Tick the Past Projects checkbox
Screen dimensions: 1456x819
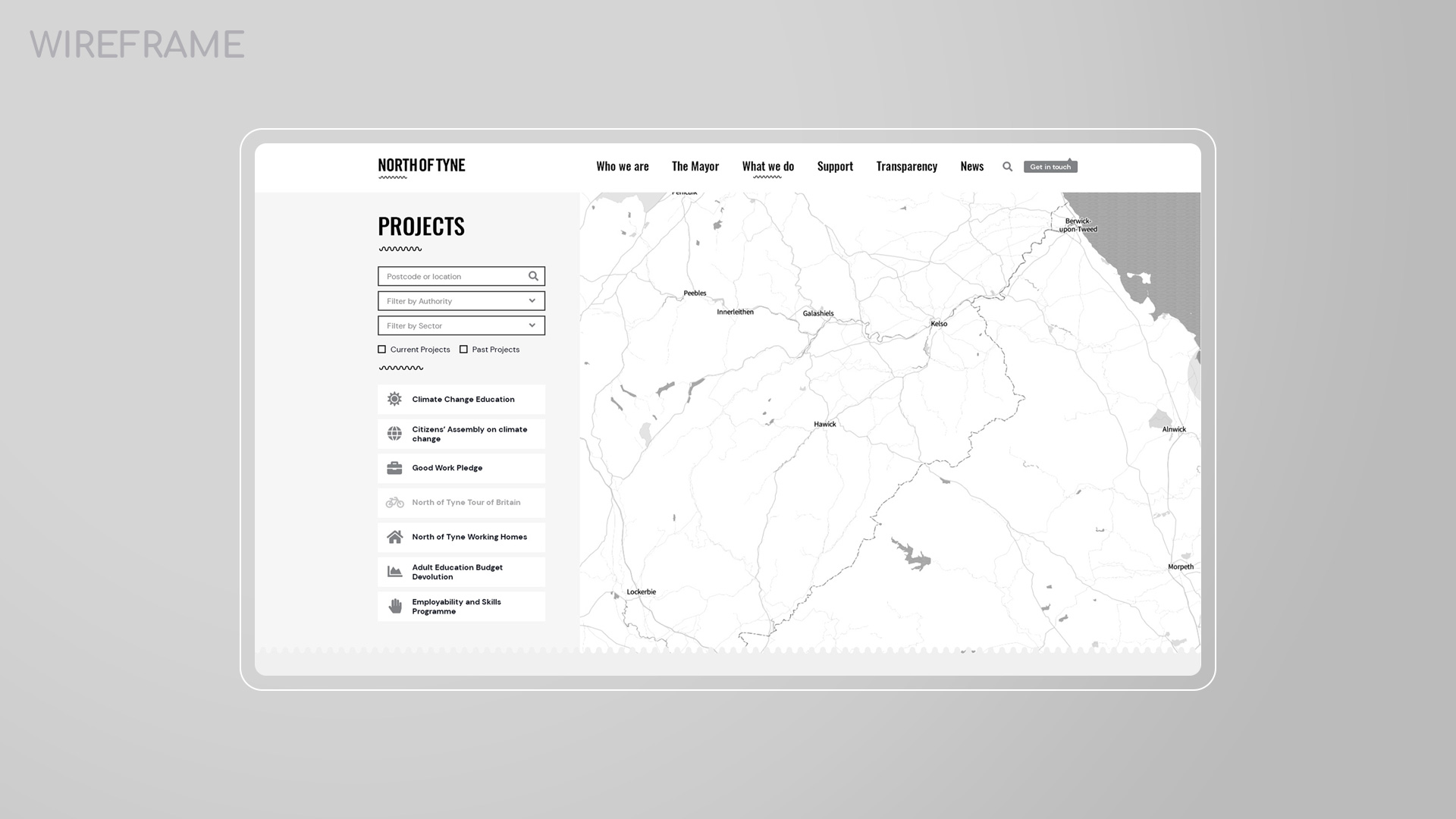463,350
